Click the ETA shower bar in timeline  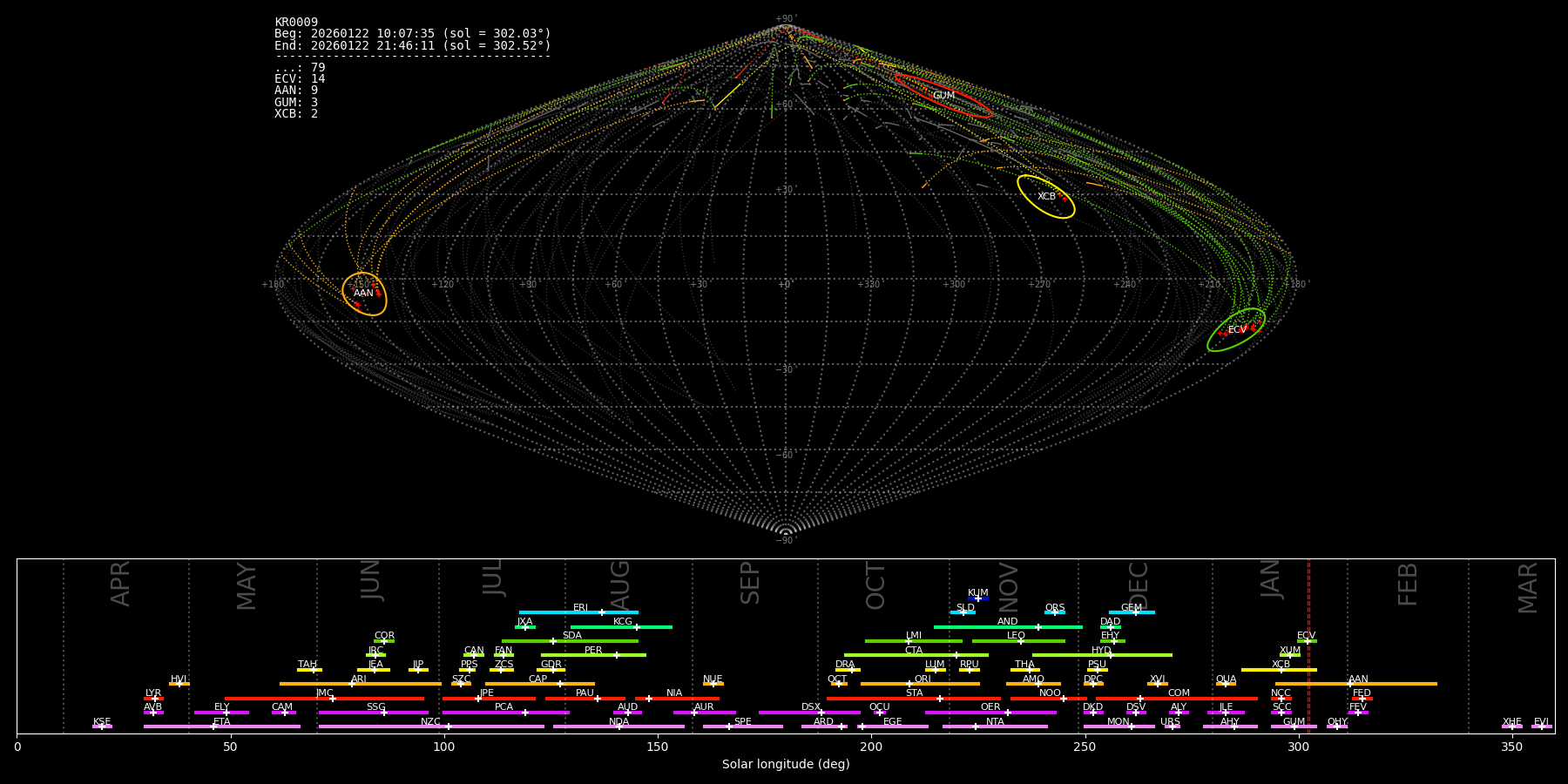click(x=222, y=727)
